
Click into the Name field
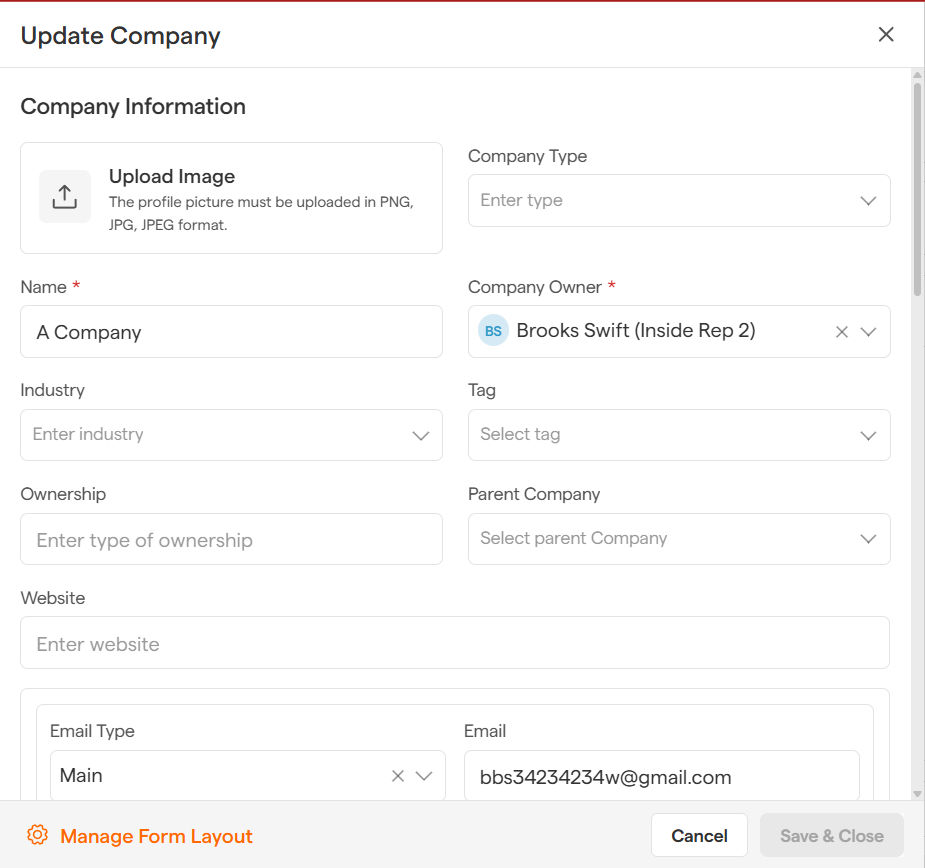pyautogui.click(x=231, y=332)
